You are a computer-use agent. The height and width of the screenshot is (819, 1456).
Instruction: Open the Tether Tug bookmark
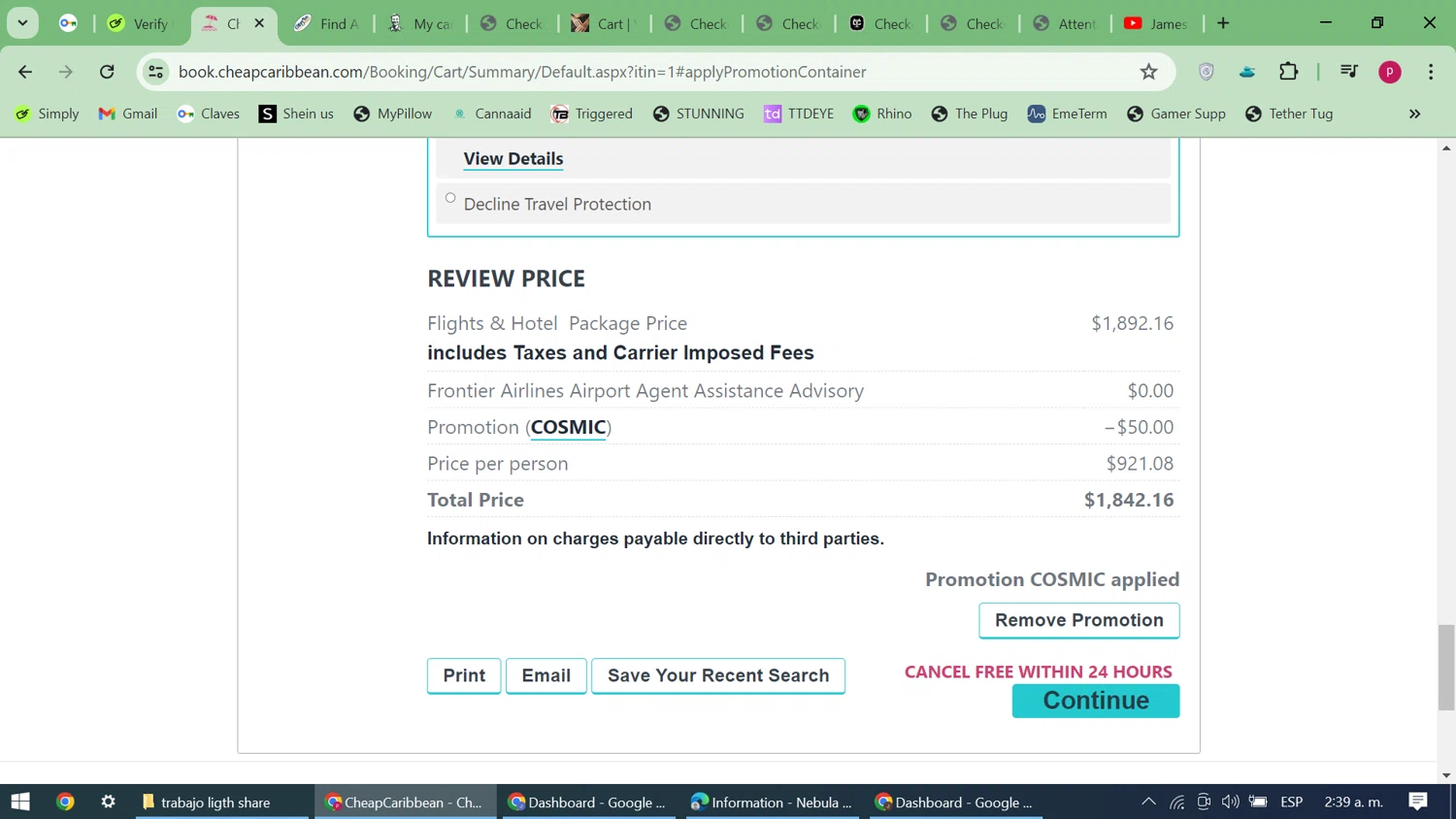pos(1290,114)
